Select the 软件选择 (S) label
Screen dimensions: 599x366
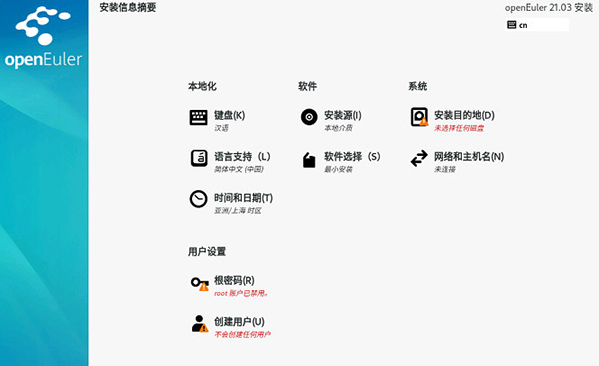tap(352, 156)
